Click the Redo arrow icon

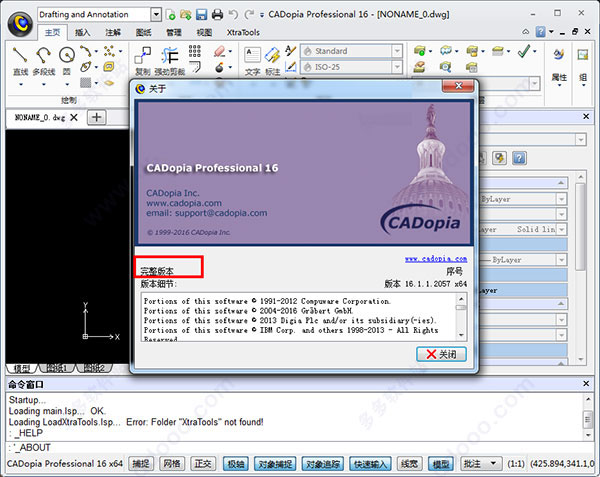pos(249,15)
